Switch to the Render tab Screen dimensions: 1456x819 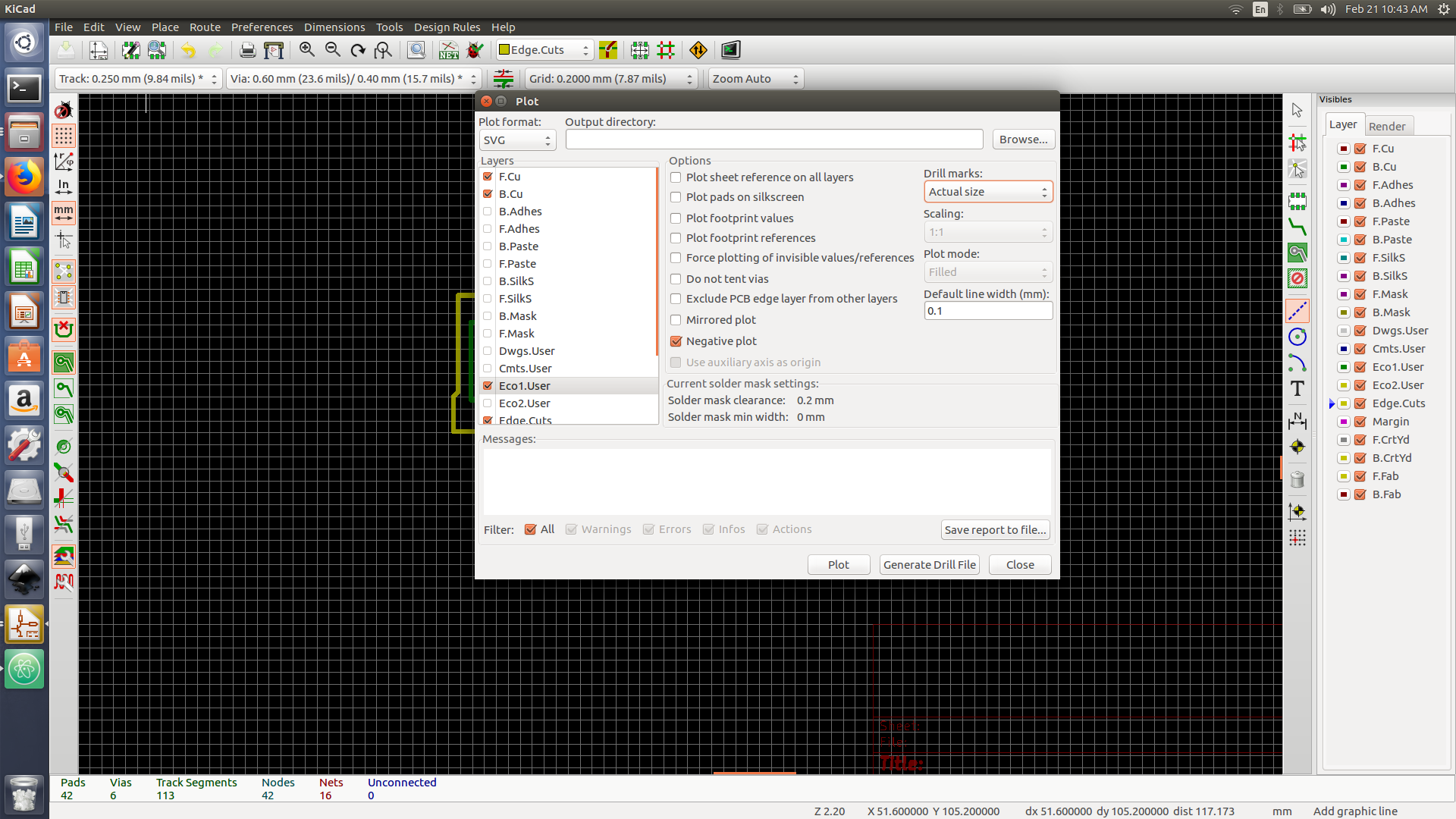pyautogui.click(x=1387, y=127)
